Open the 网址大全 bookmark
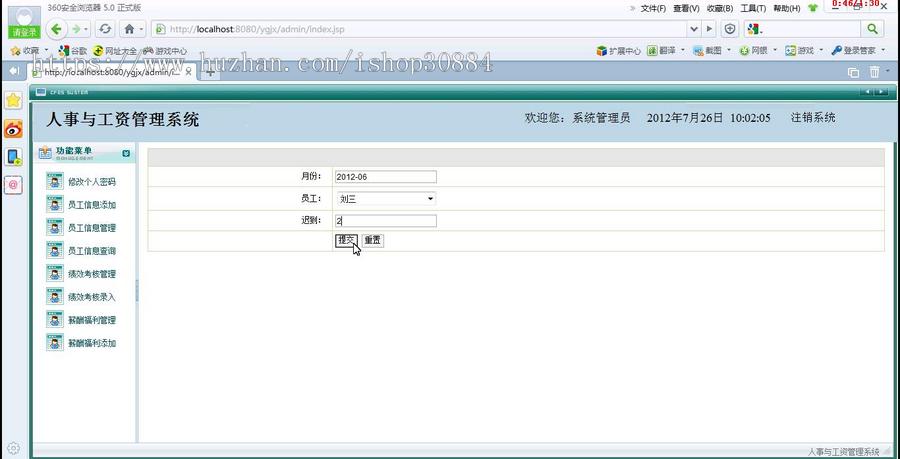 click(115, 51)
